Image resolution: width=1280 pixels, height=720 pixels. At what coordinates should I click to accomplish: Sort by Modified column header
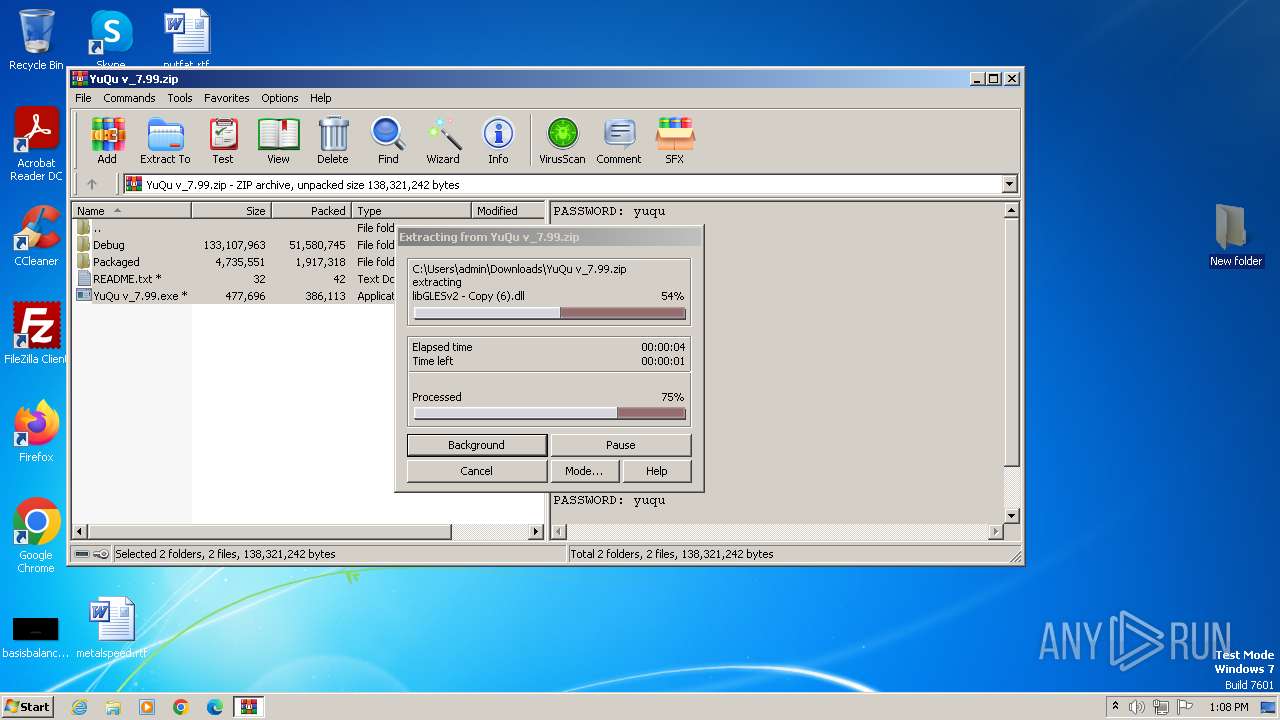pos(508,211)
